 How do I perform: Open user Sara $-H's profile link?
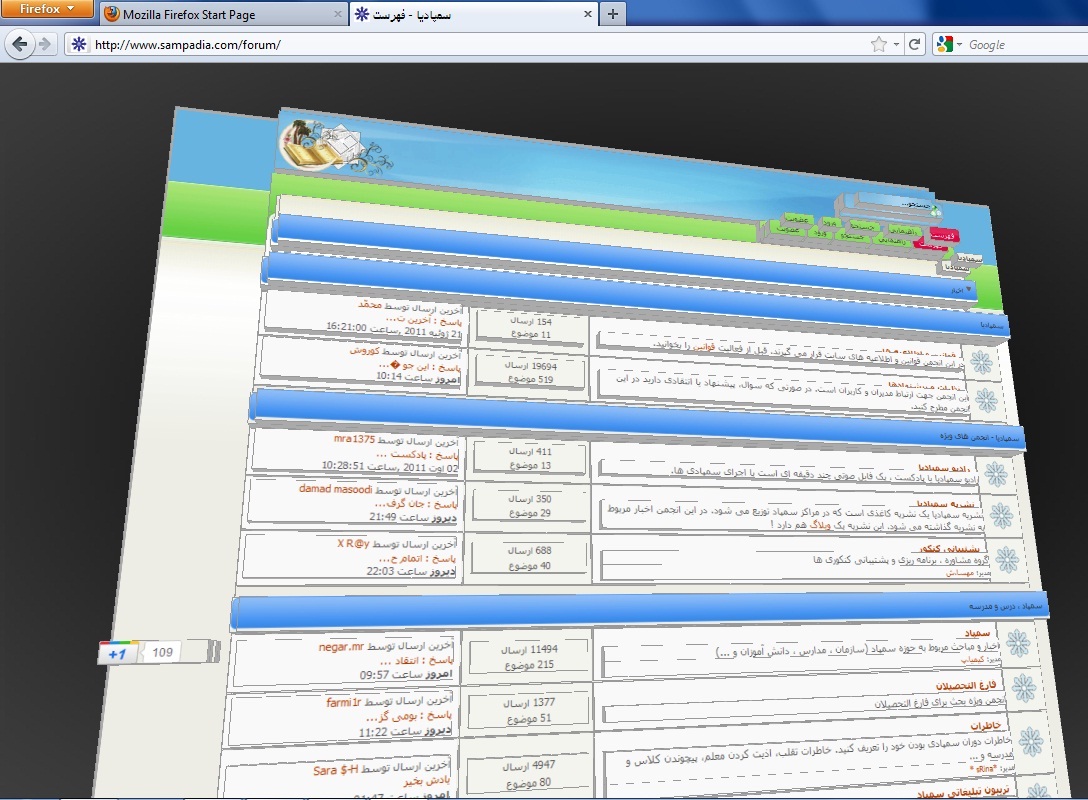coord(335,770)
